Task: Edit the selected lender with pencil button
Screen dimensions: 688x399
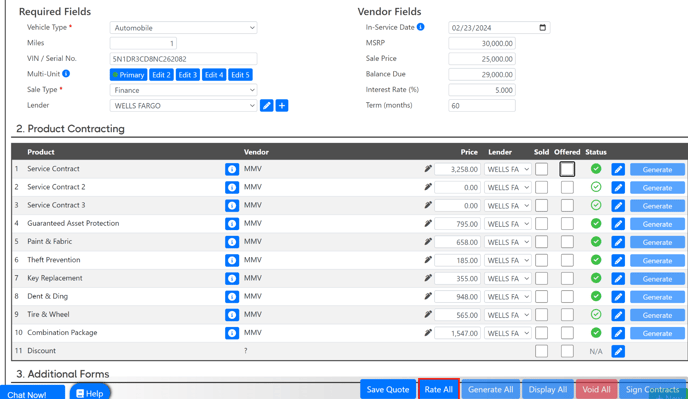Action: point(266,105)
